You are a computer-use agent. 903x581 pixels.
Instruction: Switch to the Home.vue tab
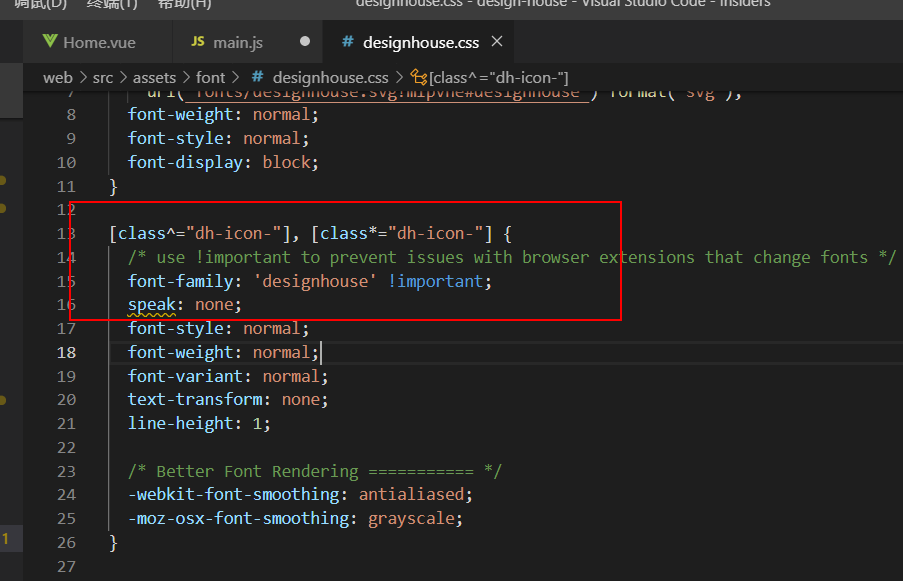click(98, 43)
